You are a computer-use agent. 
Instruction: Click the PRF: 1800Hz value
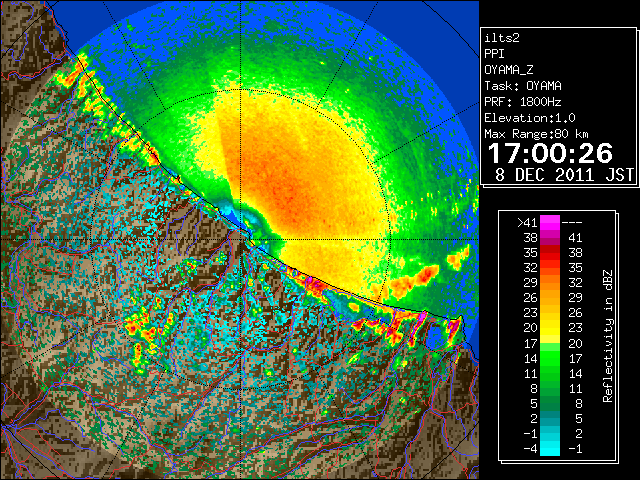coord(523,102)
